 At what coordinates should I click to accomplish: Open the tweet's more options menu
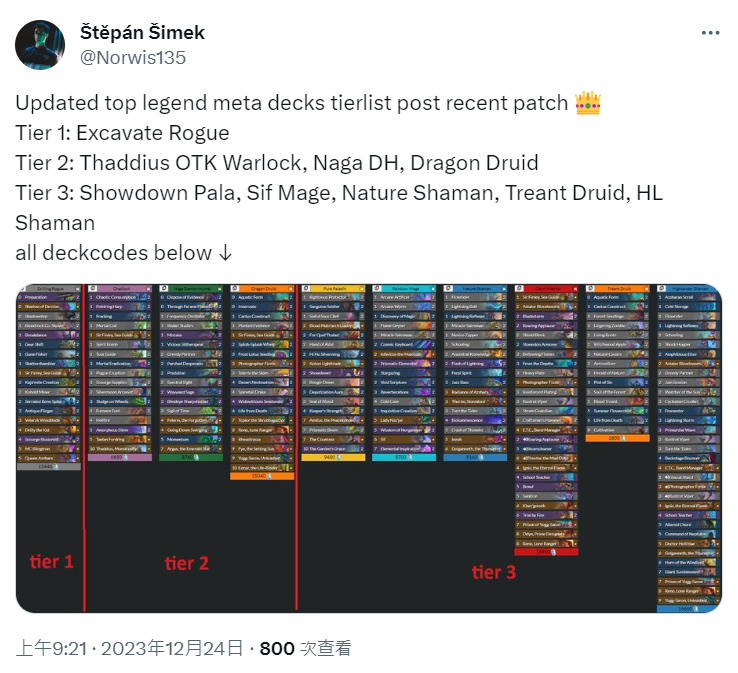[710, 33]
